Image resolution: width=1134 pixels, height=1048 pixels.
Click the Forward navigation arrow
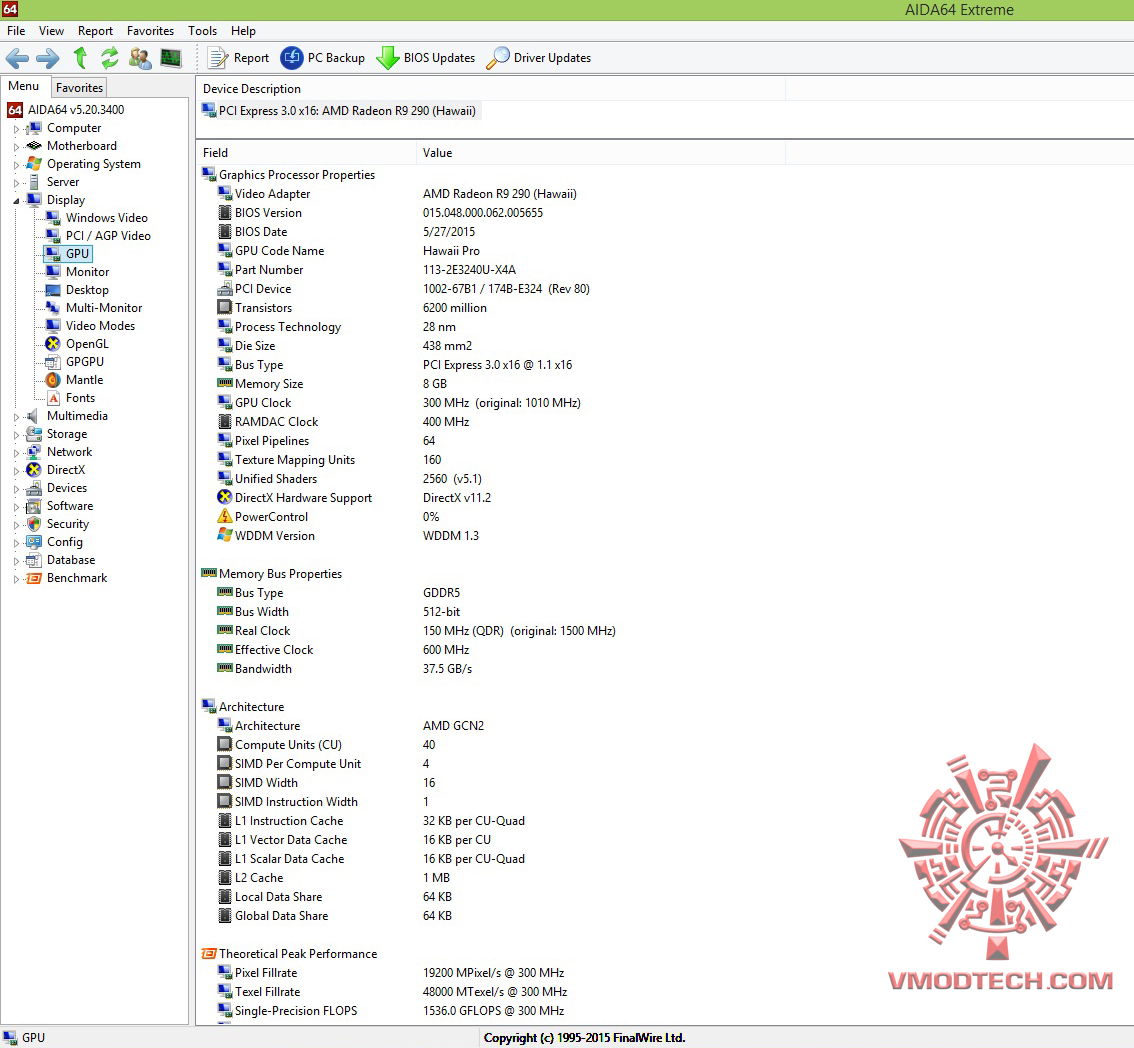pos(48,58)
